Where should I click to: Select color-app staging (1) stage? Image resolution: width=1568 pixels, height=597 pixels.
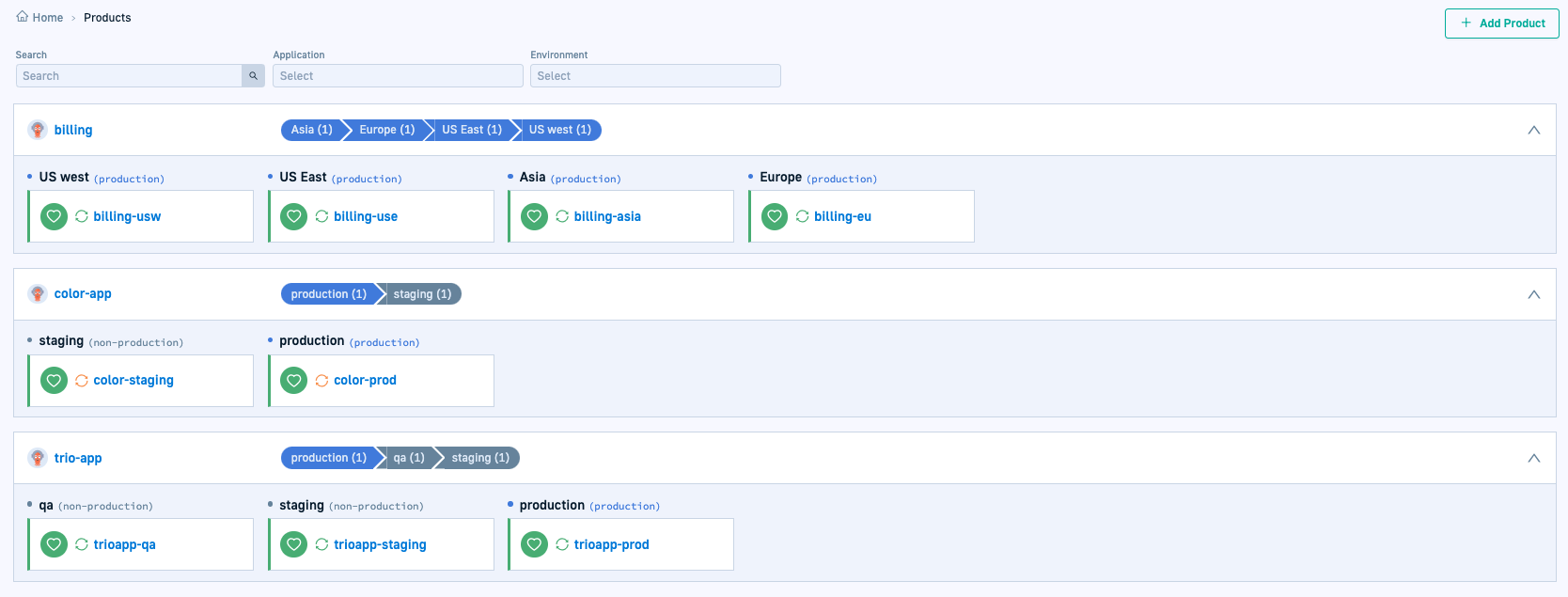[x=422, y=294]
